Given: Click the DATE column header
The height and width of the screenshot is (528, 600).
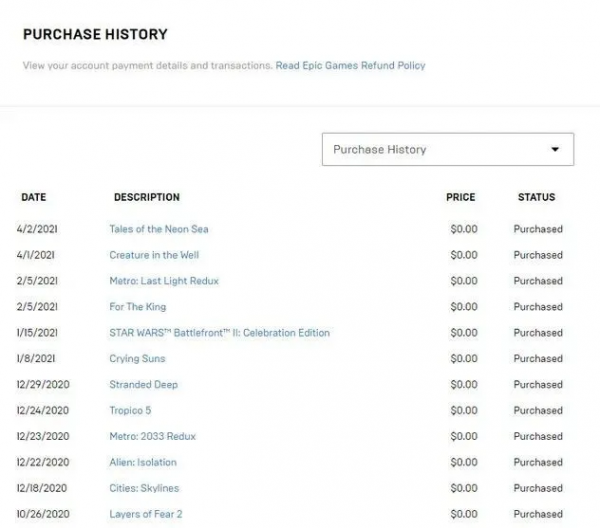Looking at the screenshot, I should point(33,197).
